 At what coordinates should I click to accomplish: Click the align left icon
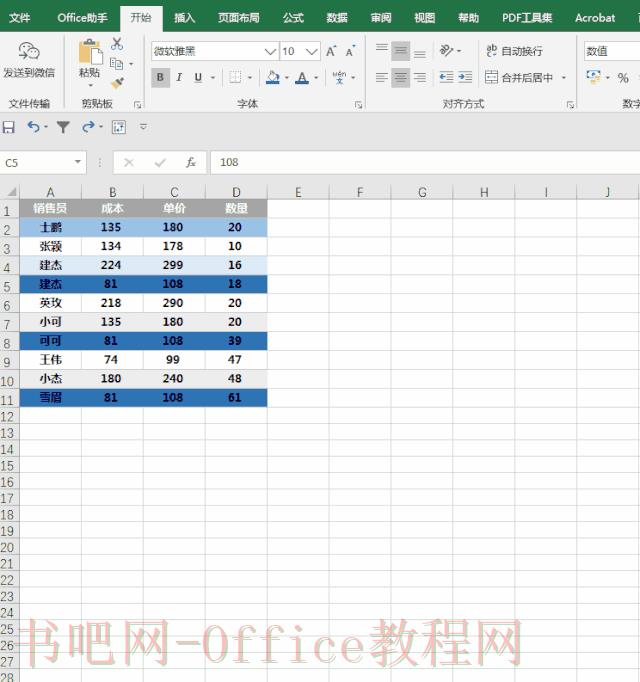click(x=382, y=78)
